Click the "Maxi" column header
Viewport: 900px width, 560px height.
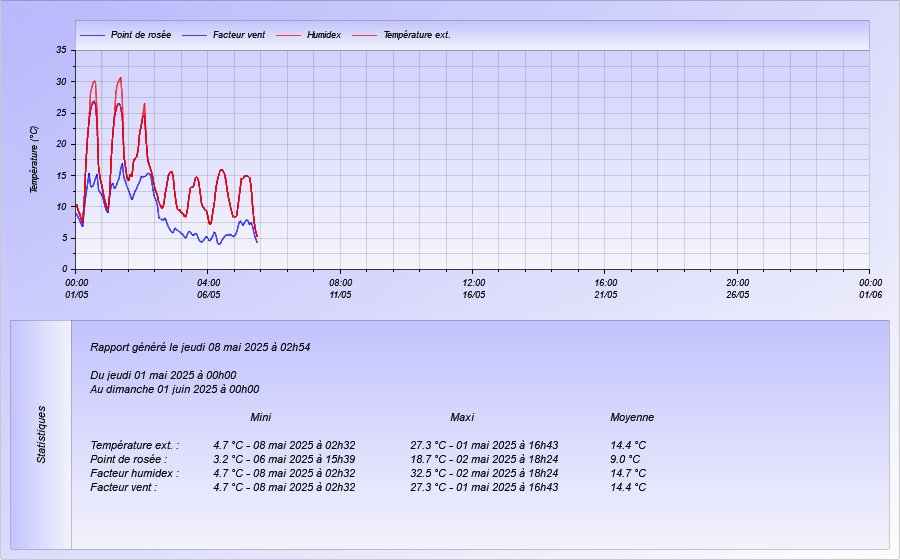point(462,417)
